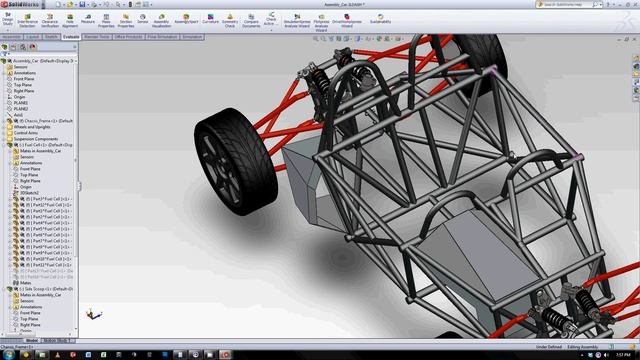Expand the Control Arms folder

pos(4,133)
